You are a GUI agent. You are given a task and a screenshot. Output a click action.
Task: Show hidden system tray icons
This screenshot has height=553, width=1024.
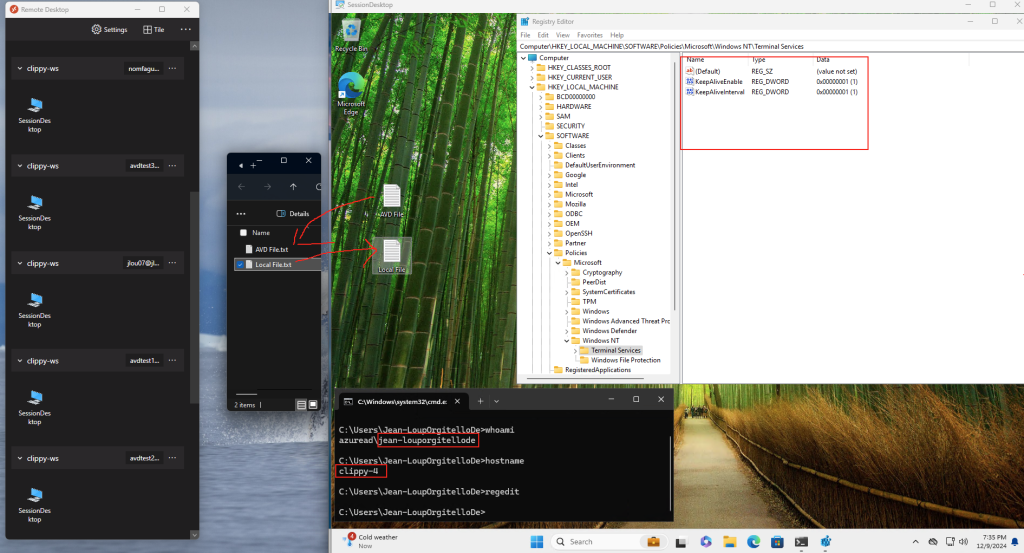(x=916, y=541)
